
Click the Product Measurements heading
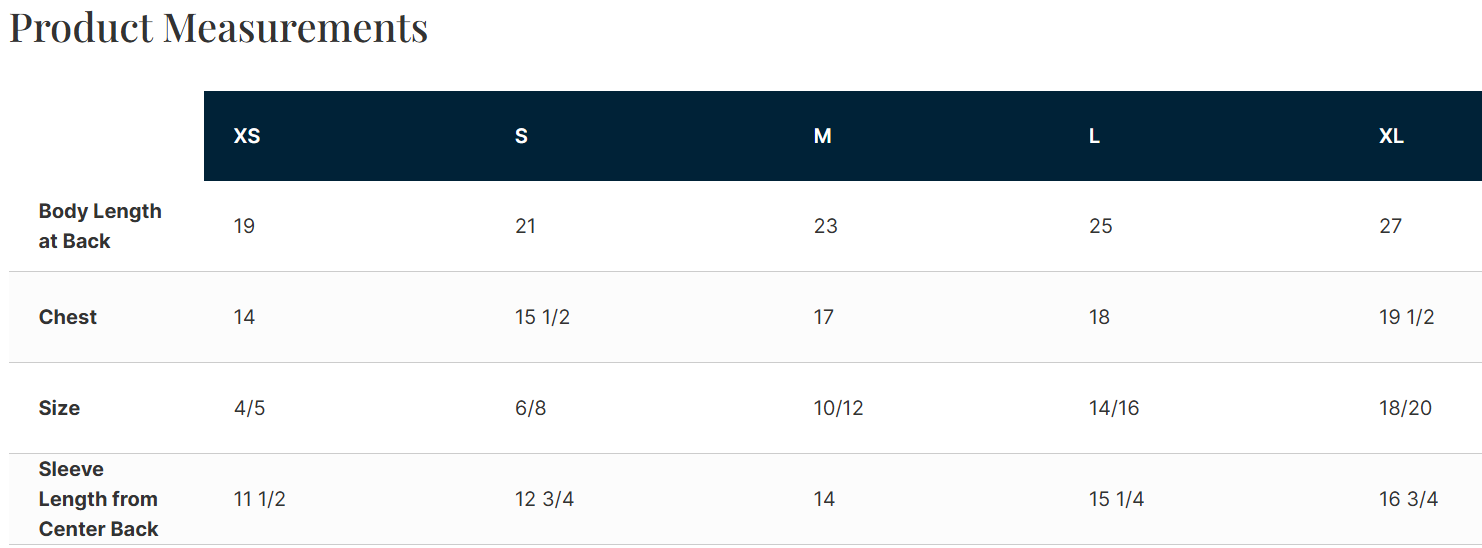(x=219, y=27)
